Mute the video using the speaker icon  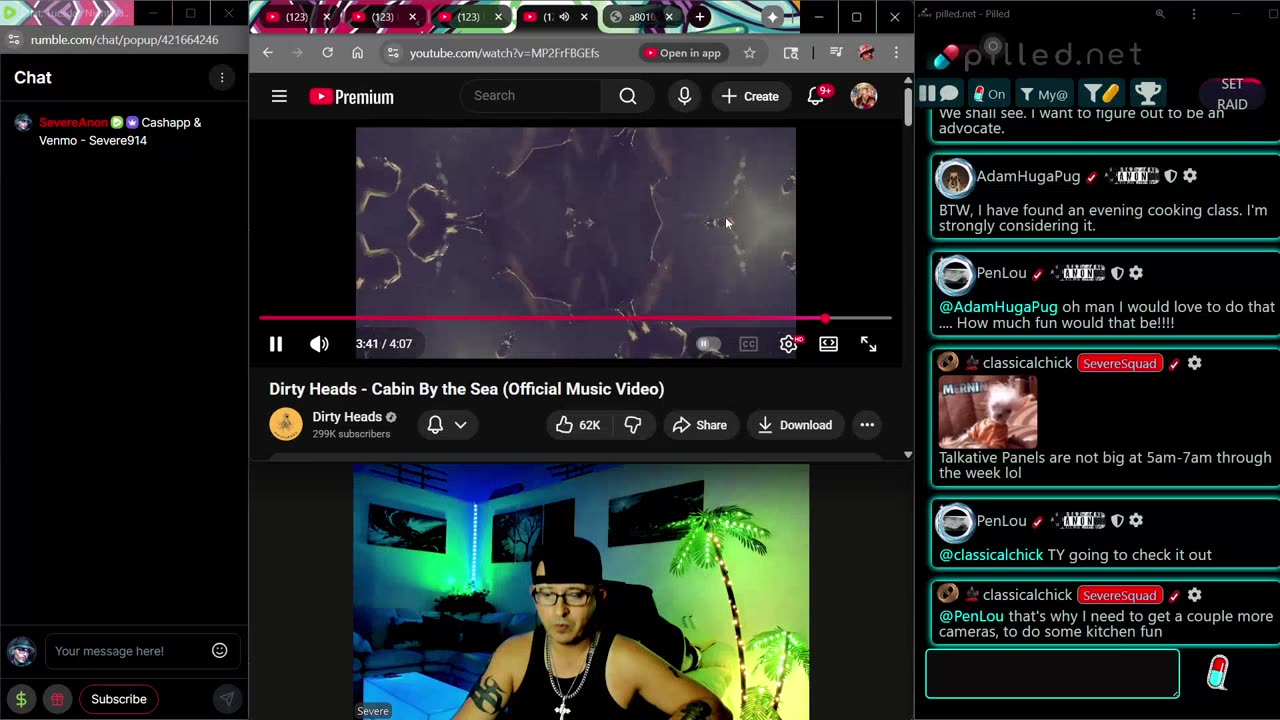pos(319,344)
